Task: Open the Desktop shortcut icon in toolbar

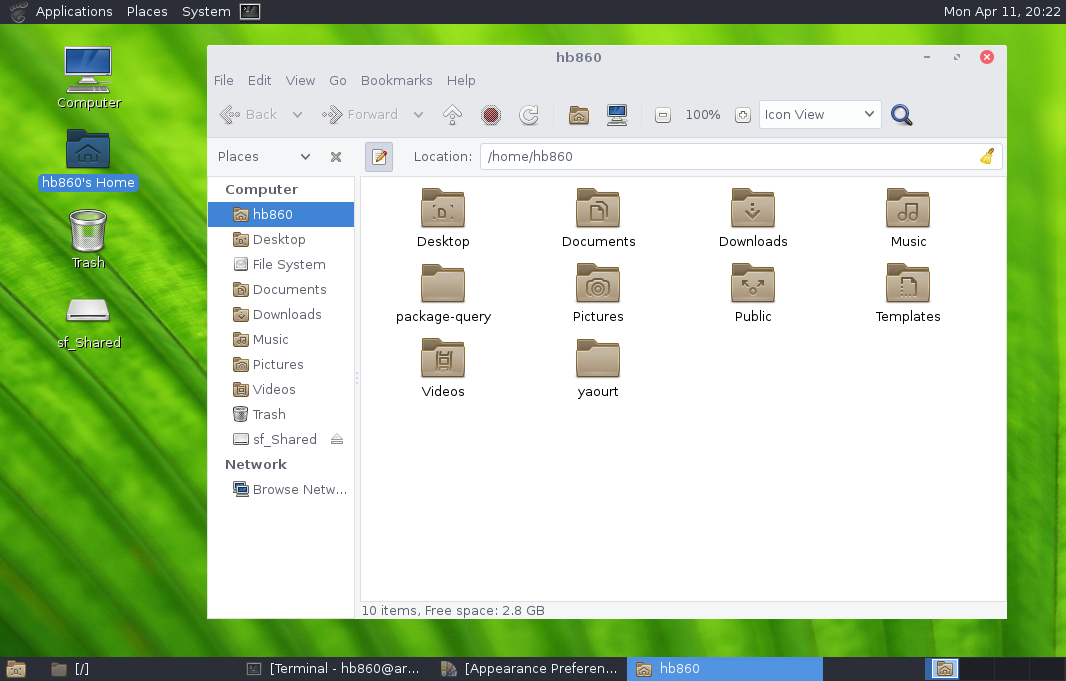Action: tap(617, 114)
